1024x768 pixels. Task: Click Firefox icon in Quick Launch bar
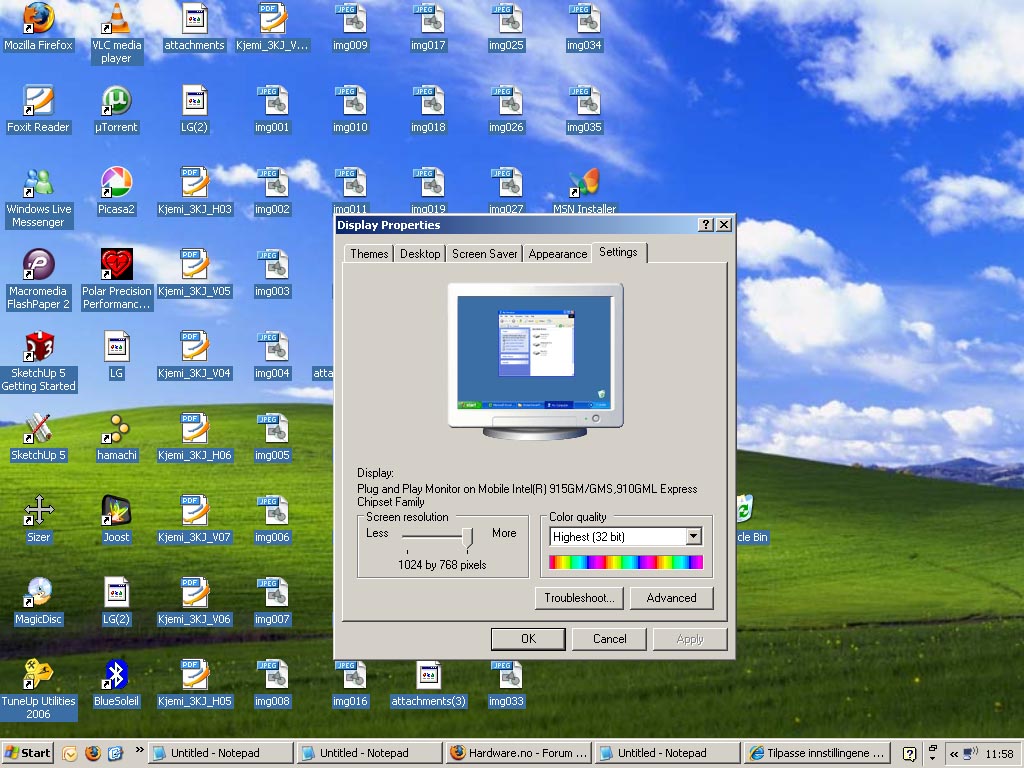[x=93, y=753]
